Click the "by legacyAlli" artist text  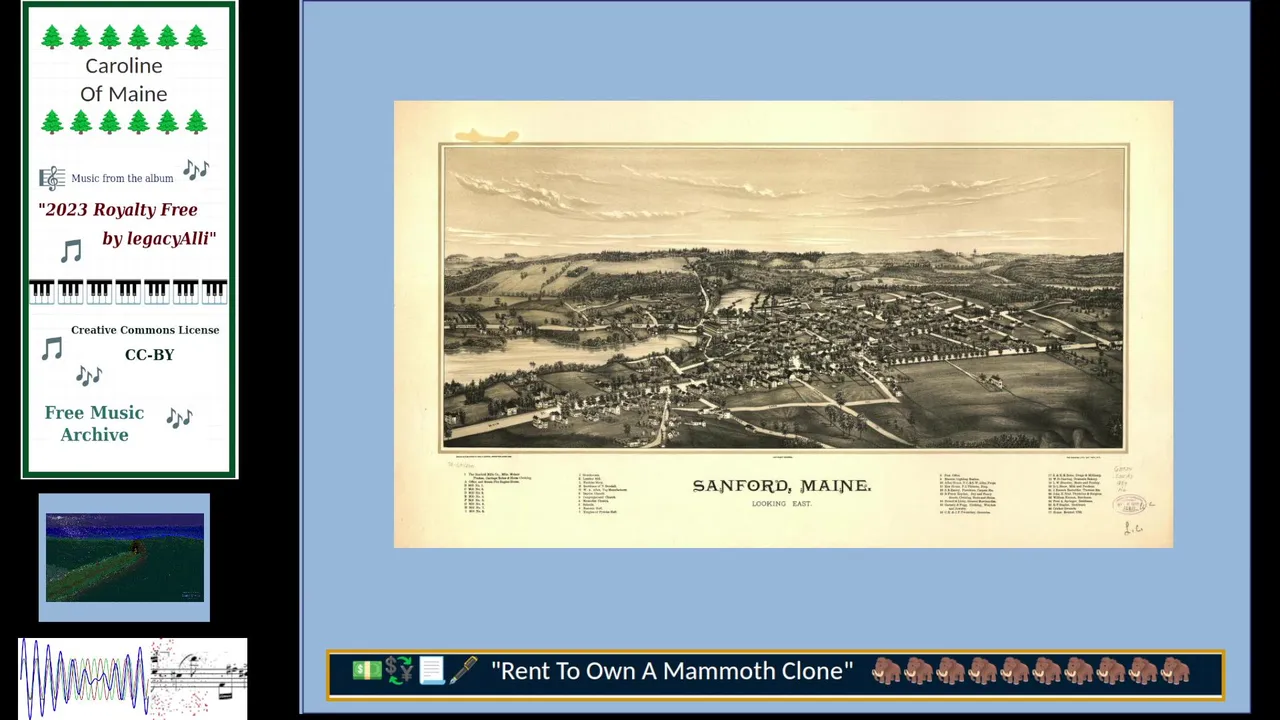pos(159,238)
